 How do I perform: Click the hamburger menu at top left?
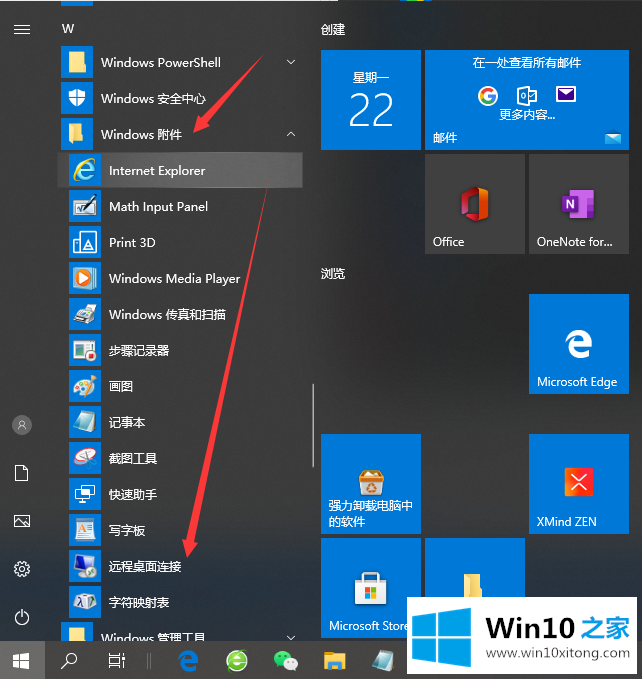click(x=22, y=29)
